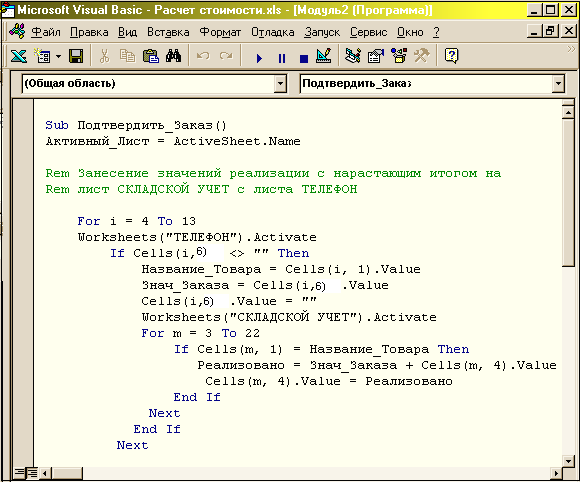This screenshot has width=580, height=482.
Task: Undo the last action arrow
Action: click(x=203, y=56)
